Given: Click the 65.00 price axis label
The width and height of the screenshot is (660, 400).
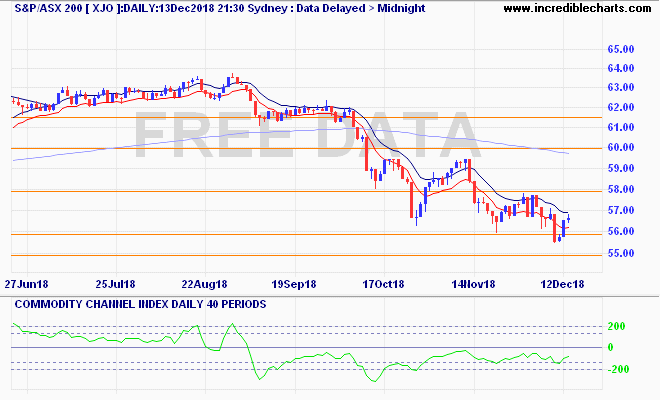Looking at the screenshot, I should click(621, 48).
